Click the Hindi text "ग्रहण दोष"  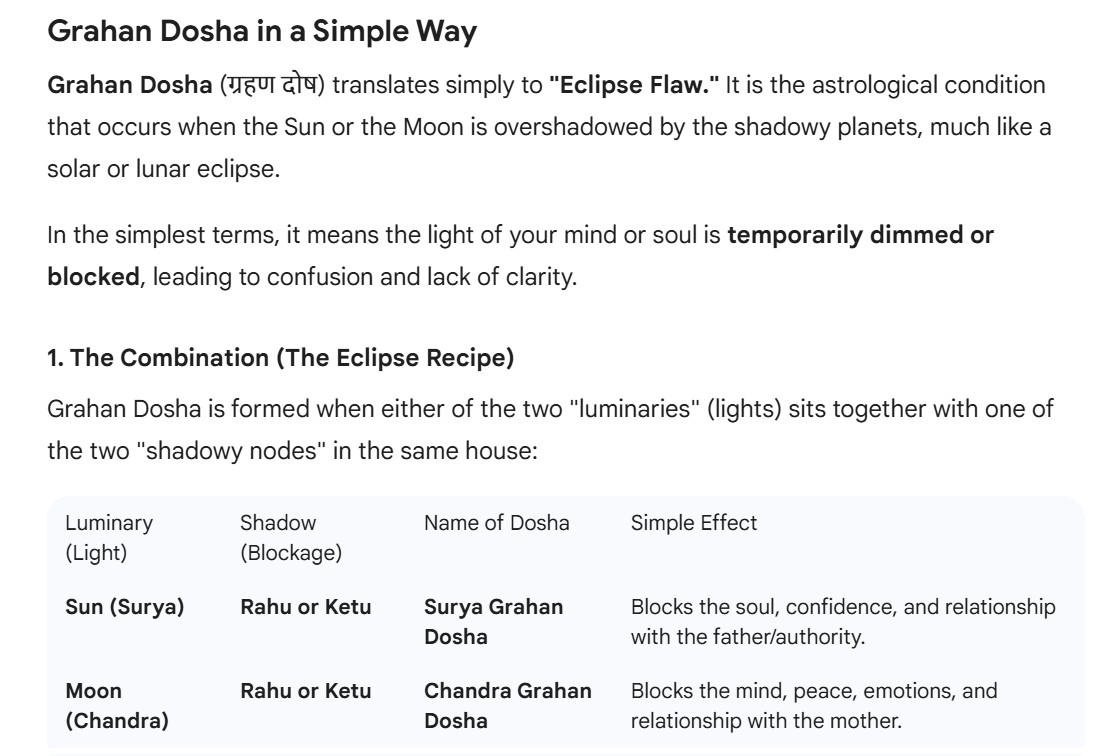click(273, 85)
